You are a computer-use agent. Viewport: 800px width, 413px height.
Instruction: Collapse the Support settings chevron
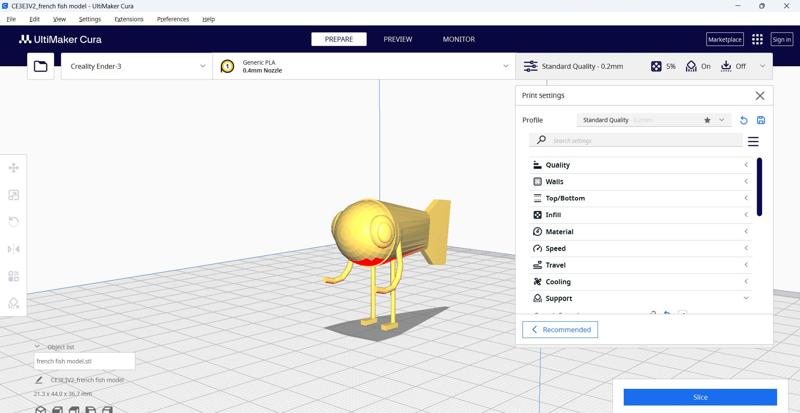click(x=746, y=298)
